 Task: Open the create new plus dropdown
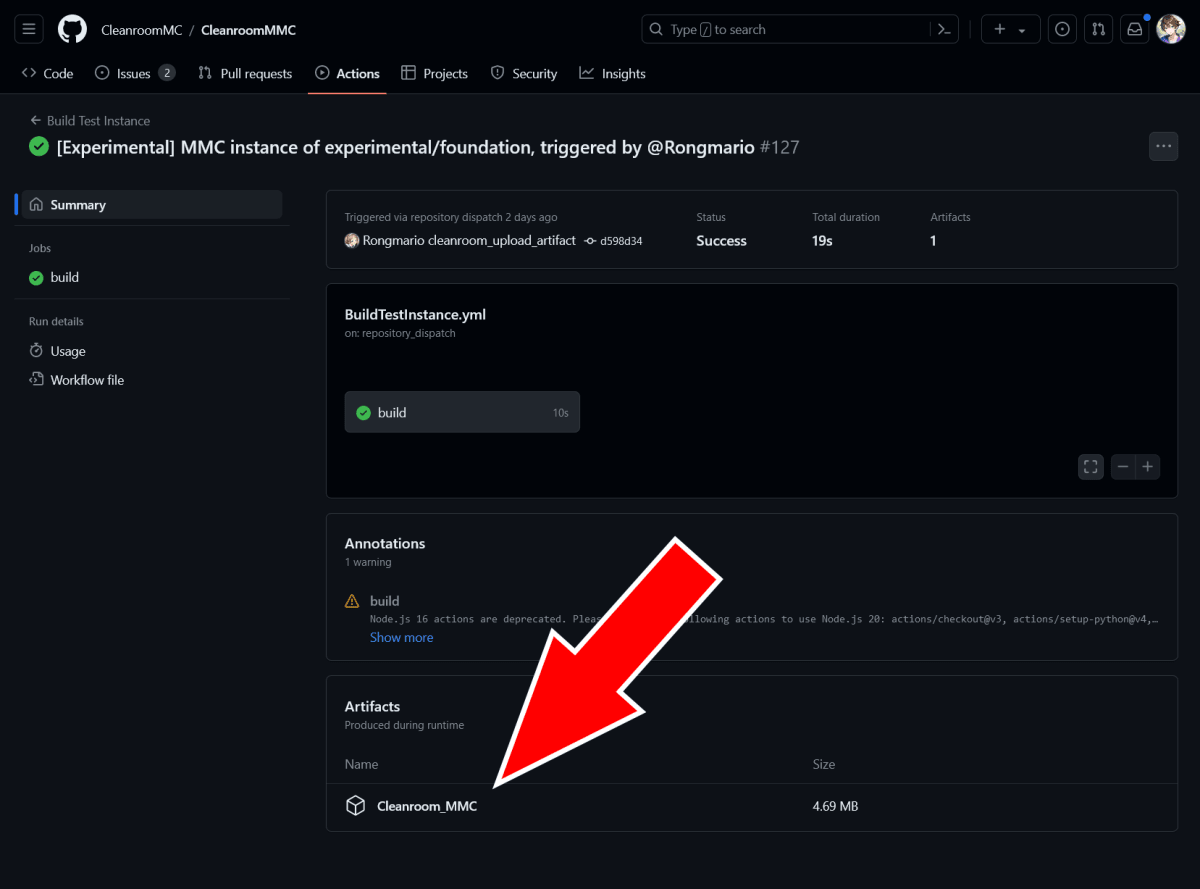click(1010, 29)
